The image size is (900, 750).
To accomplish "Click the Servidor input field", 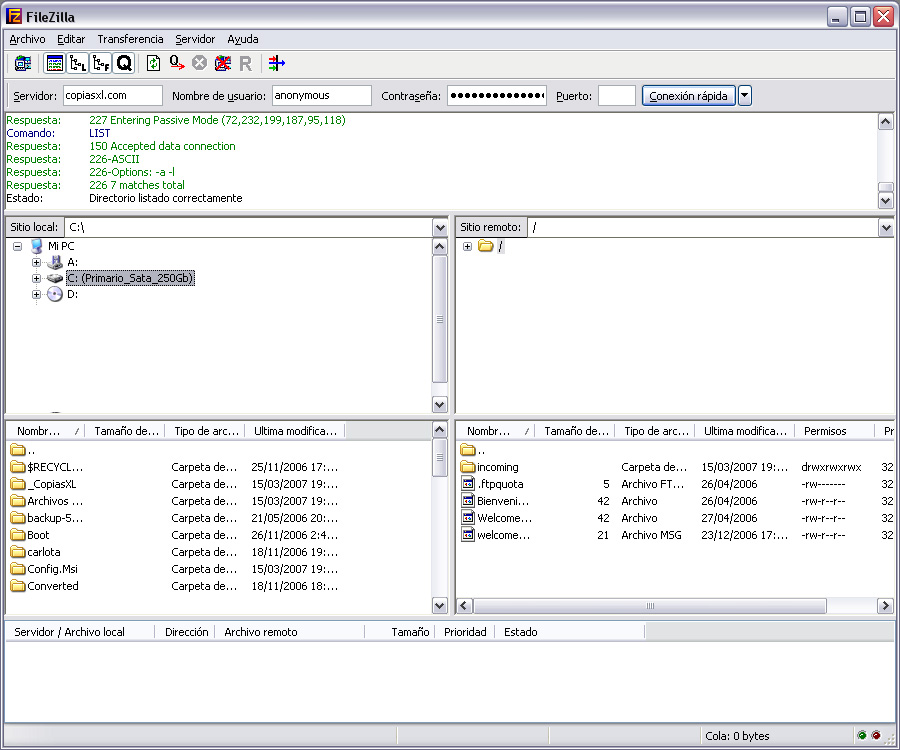I will (x=112, y=96).
